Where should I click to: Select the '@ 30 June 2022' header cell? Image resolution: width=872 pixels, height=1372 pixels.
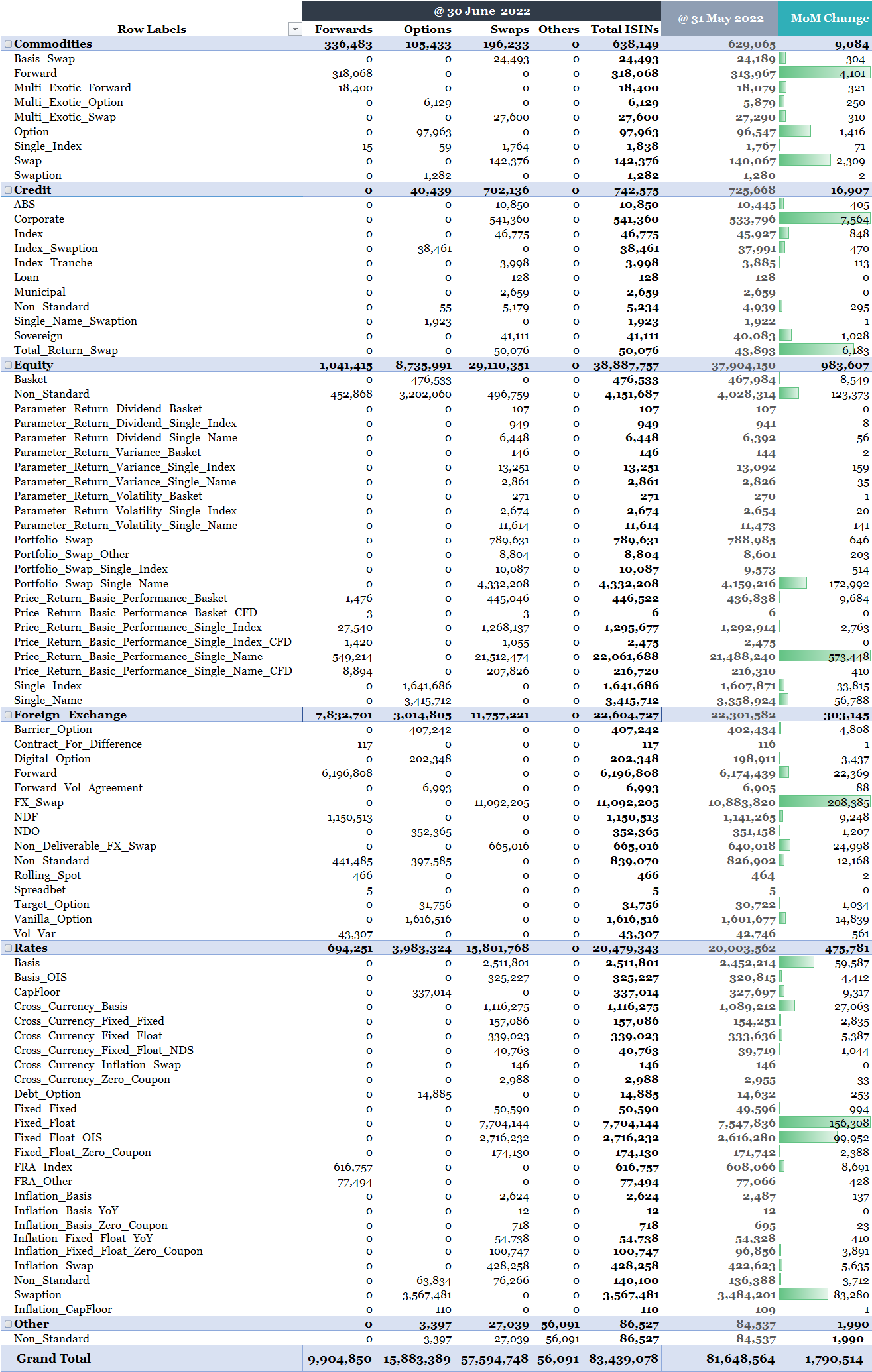[482, 11]
